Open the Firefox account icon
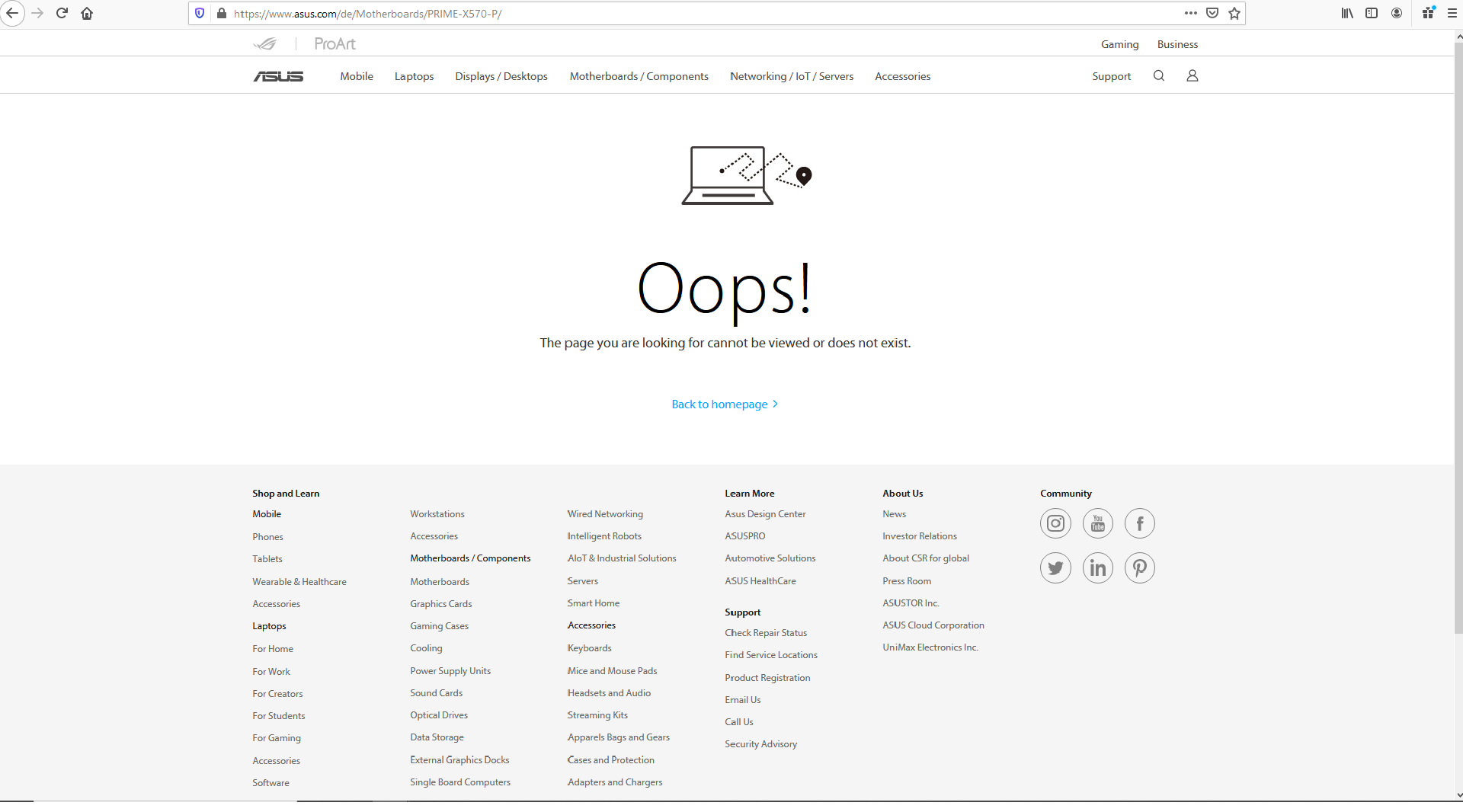This screenshot has height=812, width=1463. point(1397,13)
